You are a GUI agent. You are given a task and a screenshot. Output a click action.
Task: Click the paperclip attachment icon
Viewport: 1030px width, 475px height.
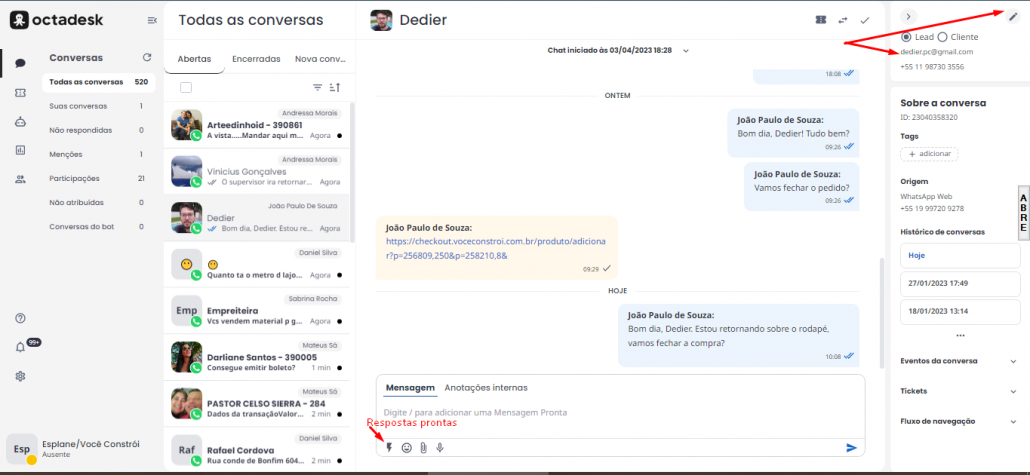(x=423, y=448)
